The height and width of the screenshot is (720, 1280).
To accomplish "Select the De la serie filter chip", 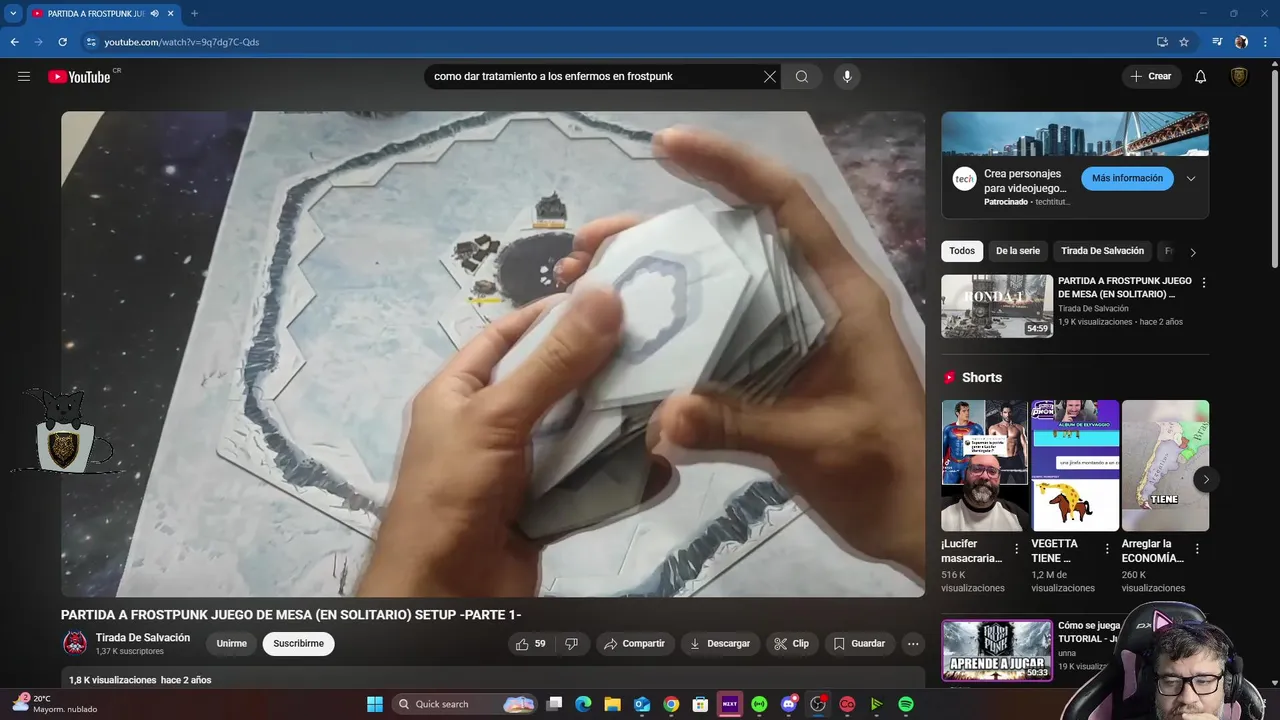I will coord(1018,251).
